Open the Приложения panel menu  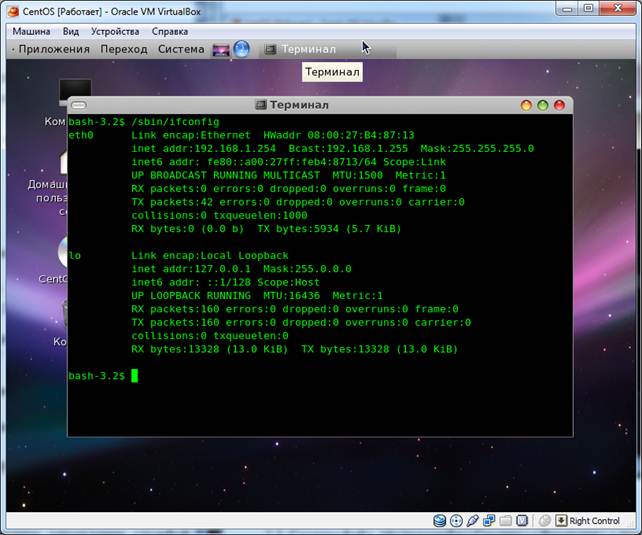click(x=54, y=49)
